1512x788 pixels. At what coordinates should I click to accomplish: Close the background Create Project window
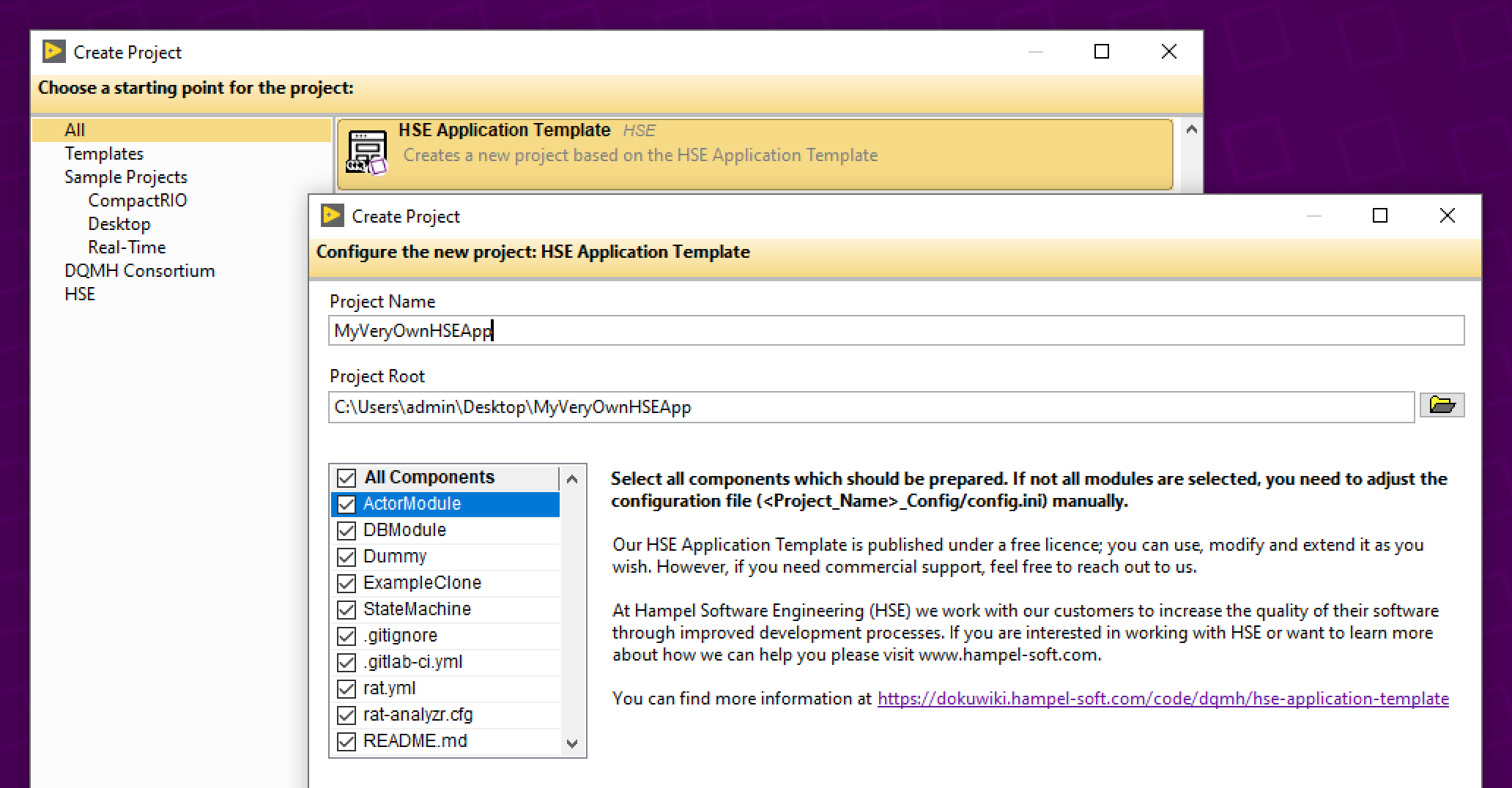click(x=1169, y=51)
